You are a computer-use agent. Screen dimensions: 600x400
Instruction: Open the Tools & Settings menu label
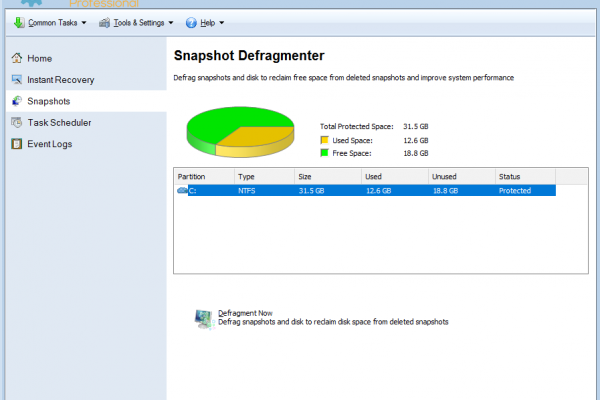pyautogui.click(x=136, y=22)
